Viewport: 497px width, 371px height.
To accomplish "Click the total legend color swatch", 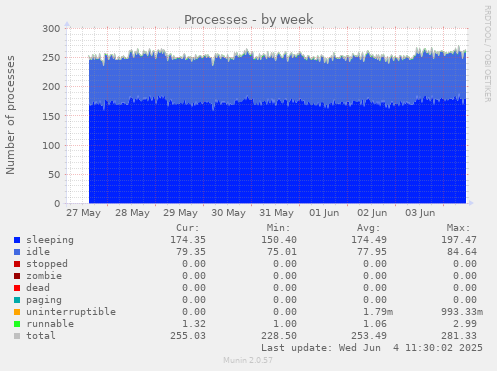I will (x=17, y=336).
